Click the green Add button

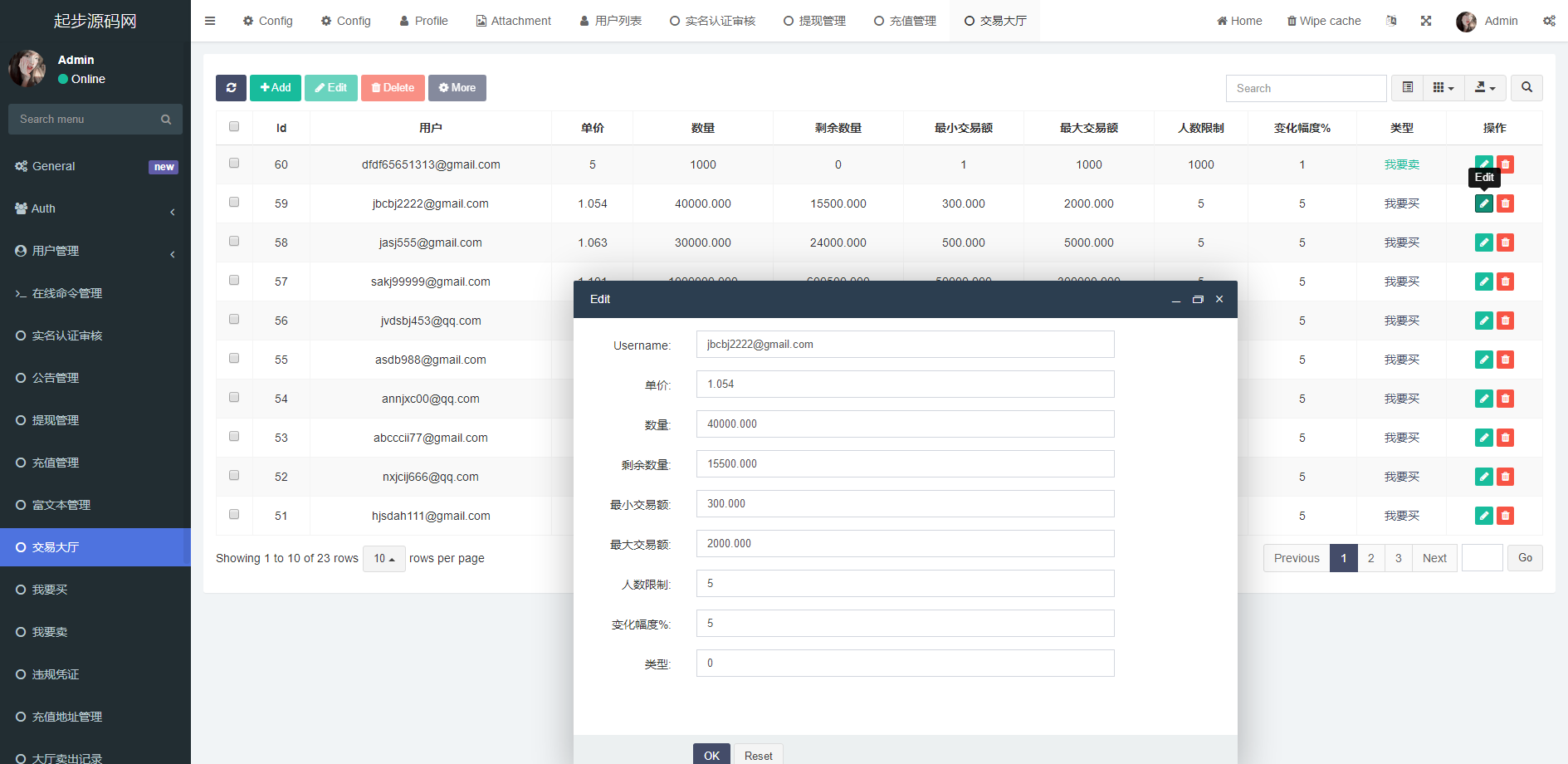tap(276, 88)
